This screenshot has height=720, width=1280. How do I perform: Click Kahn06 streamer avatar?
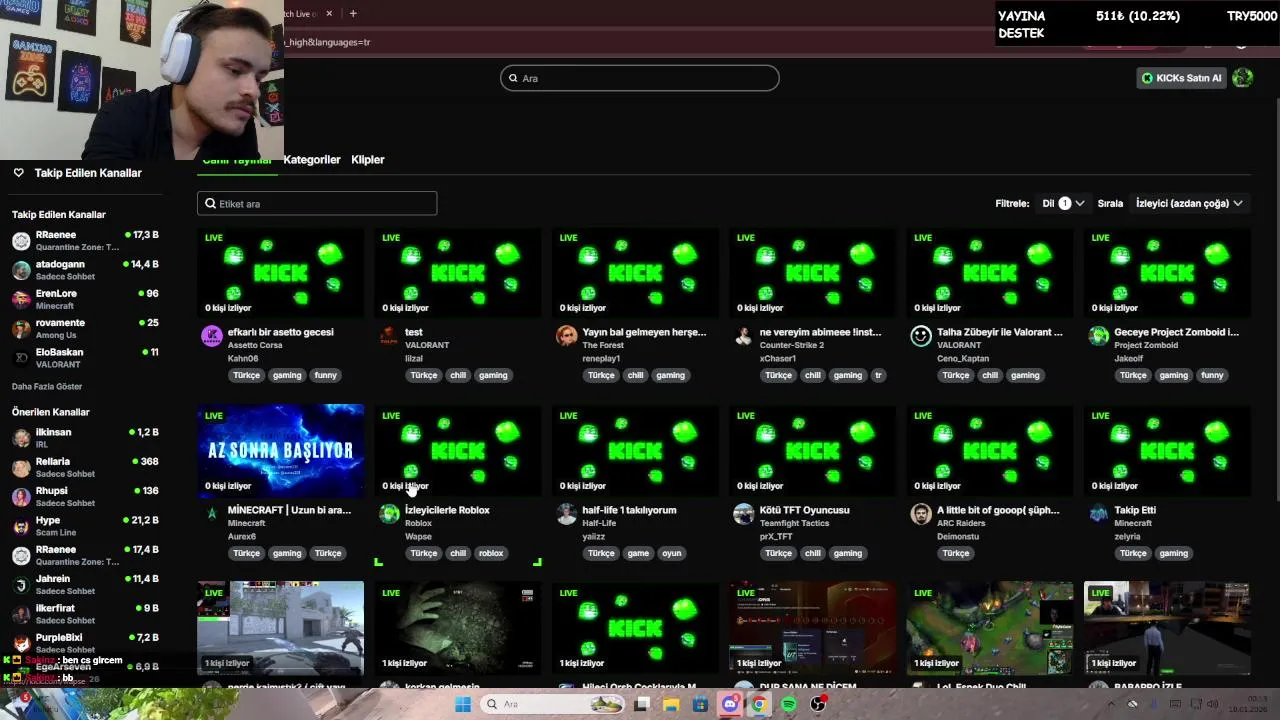pyautogui.click(x=211, y=336)
